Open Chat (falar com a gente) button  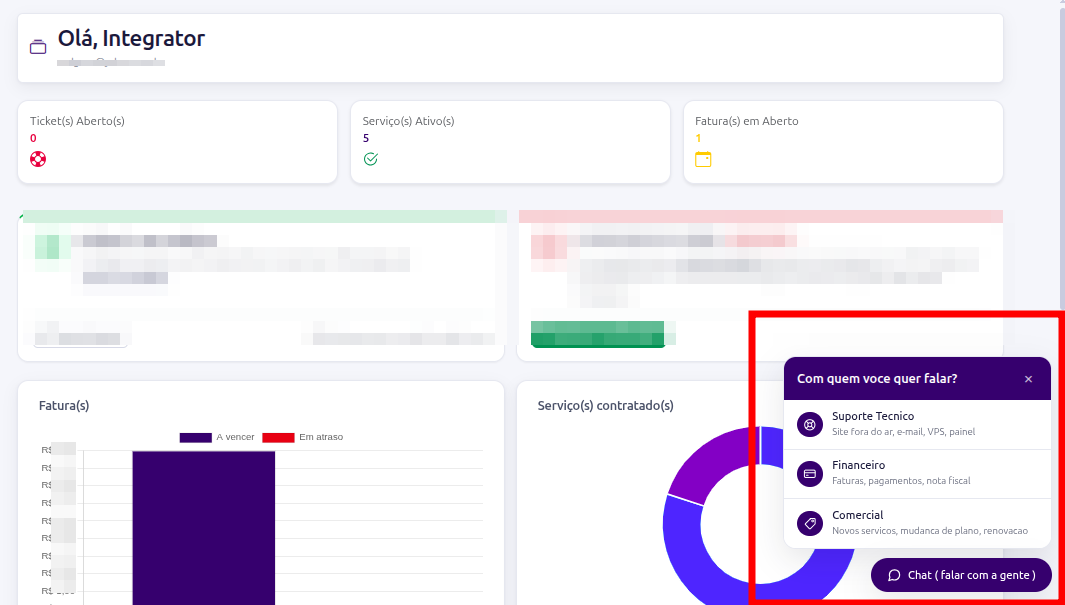961,575
